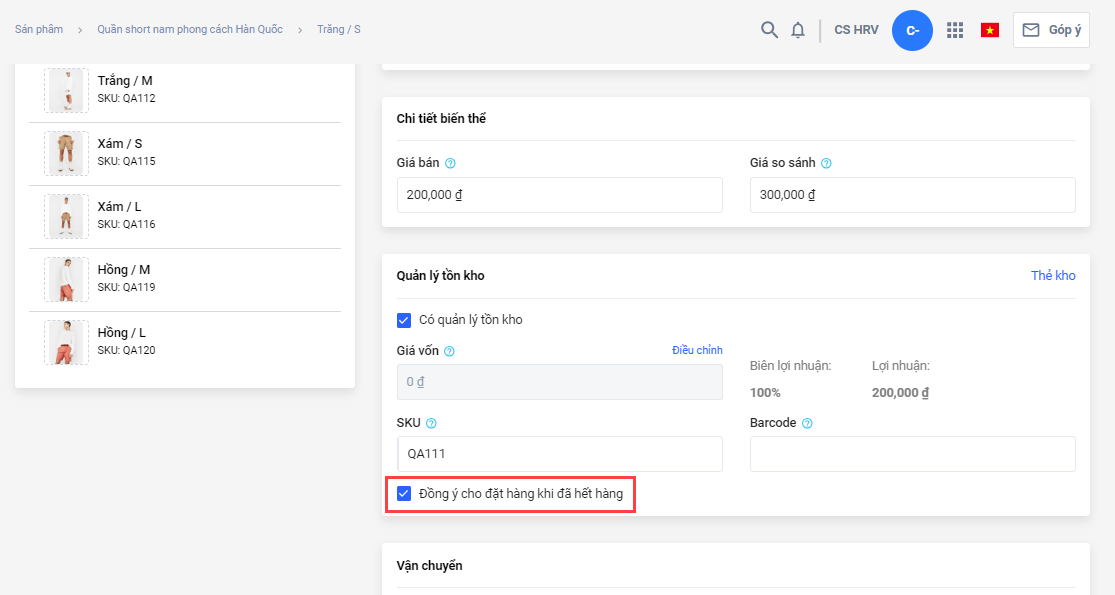Open the notifications bell
The height and width of the screenshot is (595, 1115).
click(798, 30)
